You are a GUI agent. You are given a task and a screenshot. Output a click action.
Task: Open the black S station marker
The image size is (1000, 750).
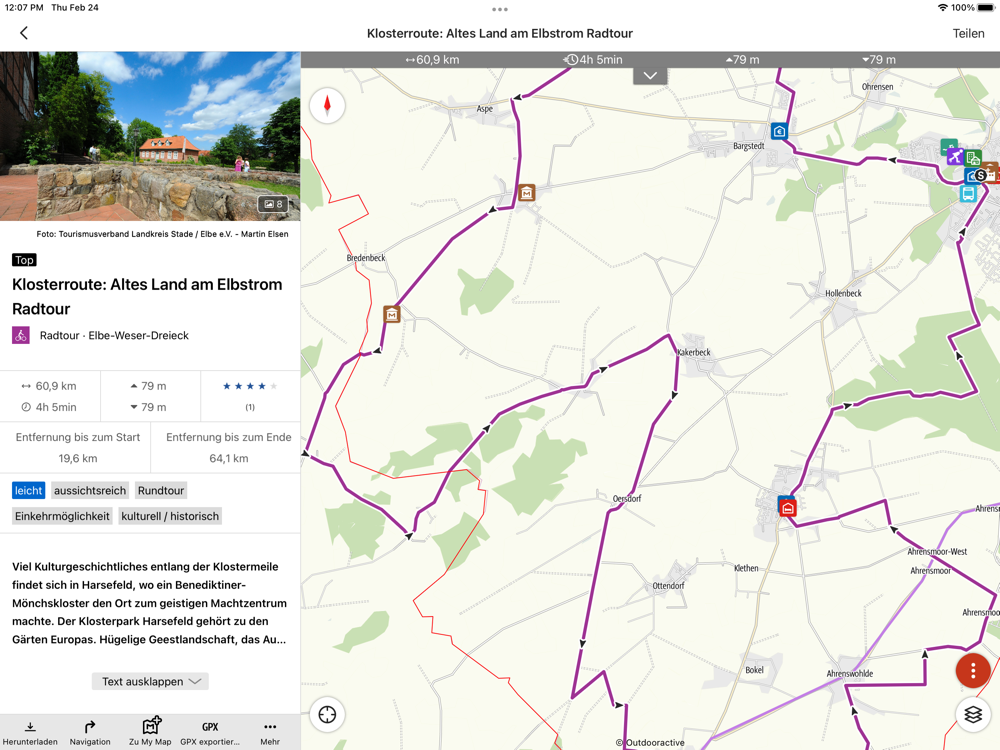(981, 175)
